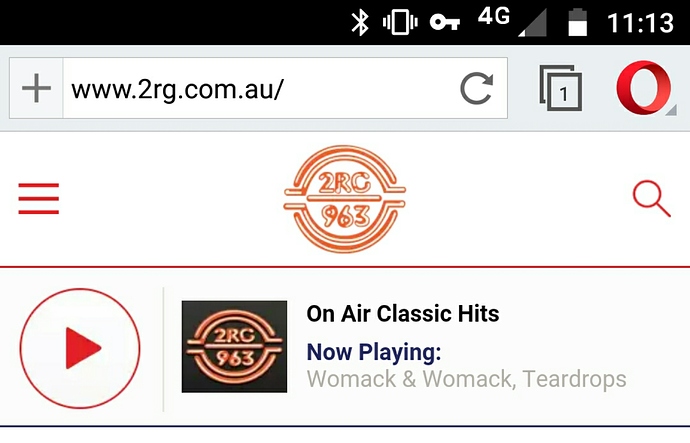
Task: Open site search with magnifier icon
Action: [x=652, y=199]
